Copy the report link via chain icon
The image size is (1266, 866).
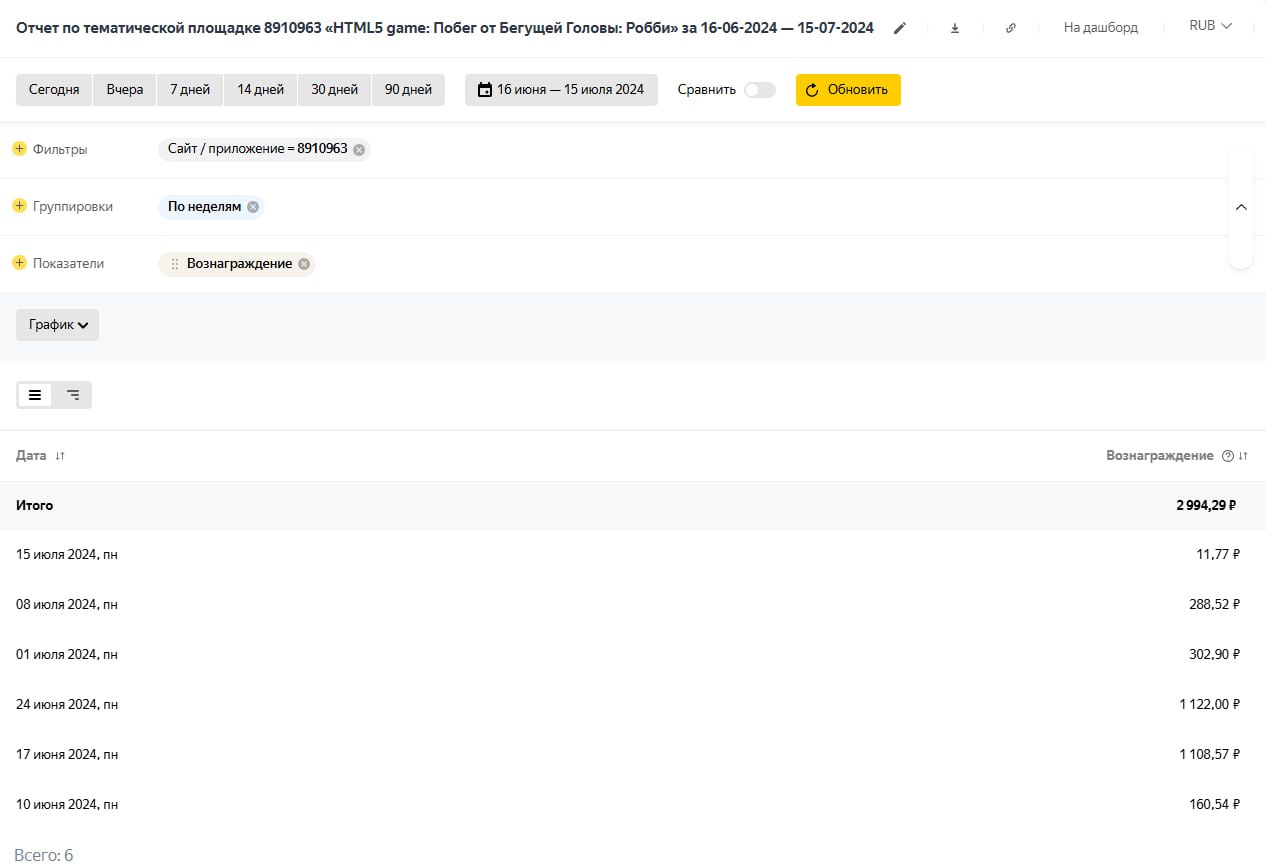click(1010, 28)
